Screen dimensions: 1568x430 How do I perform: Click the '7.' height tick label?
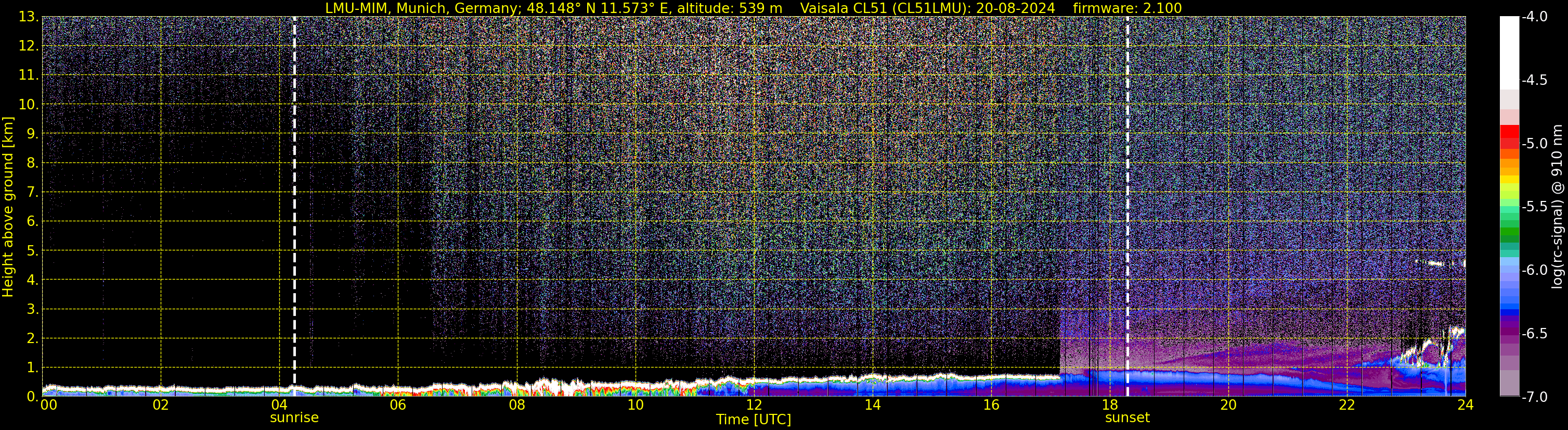click(x=32, y=193)
